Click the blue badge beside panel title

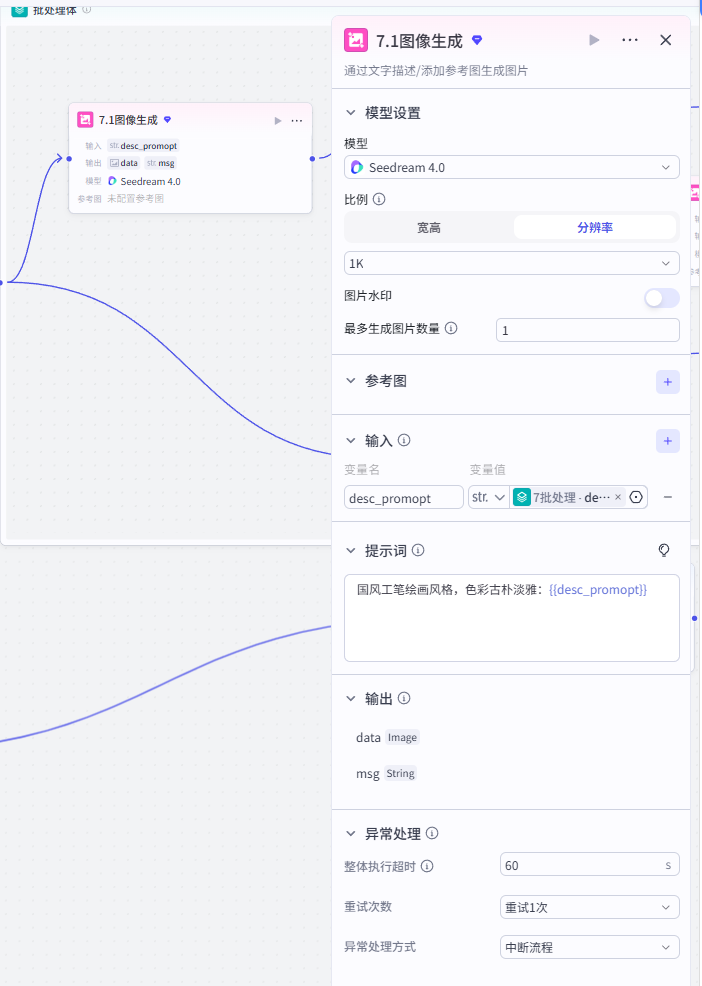click(477, 40)
